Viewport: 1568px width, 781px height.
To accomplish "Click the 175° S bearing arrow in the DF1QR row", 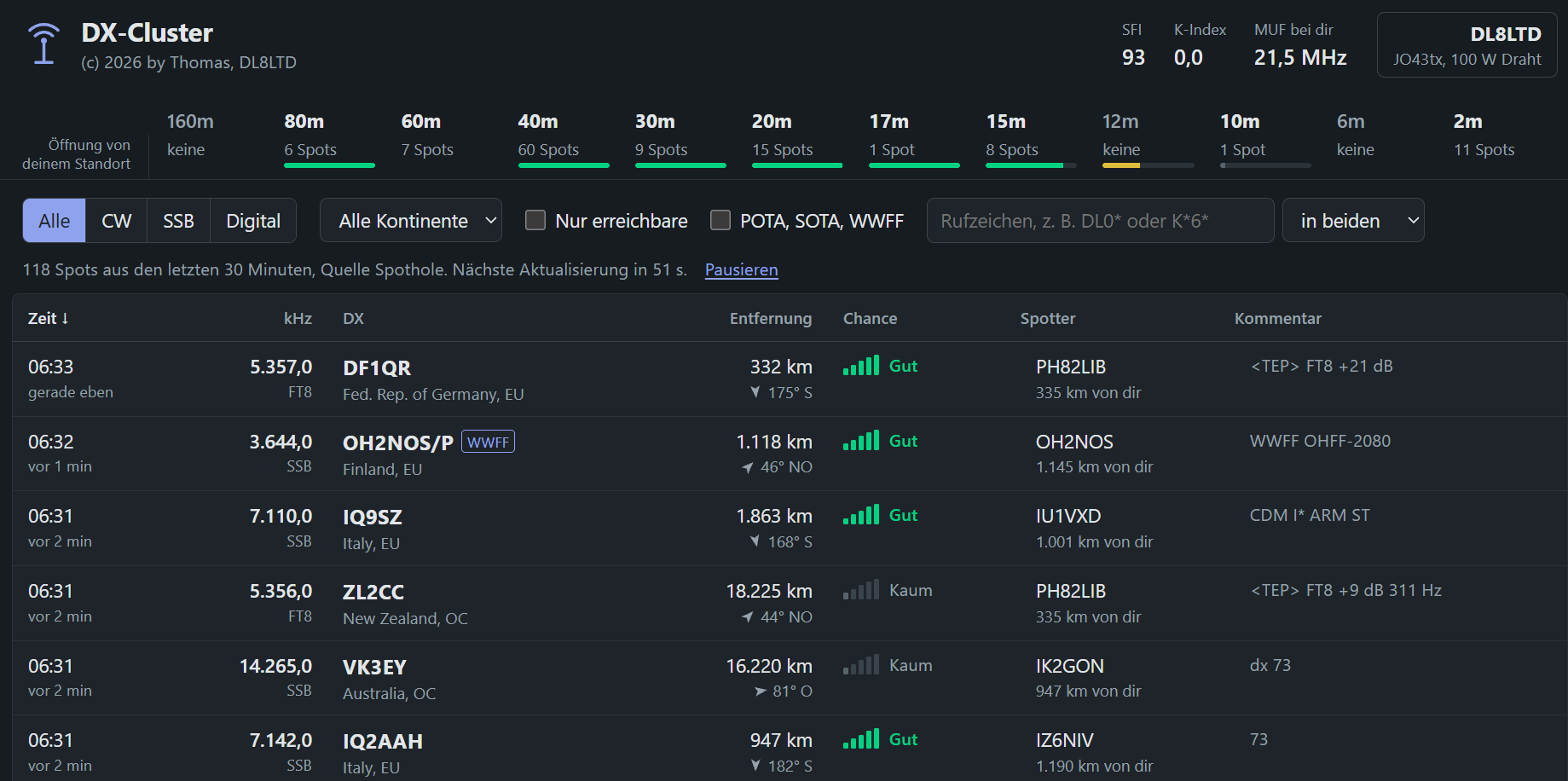I will pos(755,392).
